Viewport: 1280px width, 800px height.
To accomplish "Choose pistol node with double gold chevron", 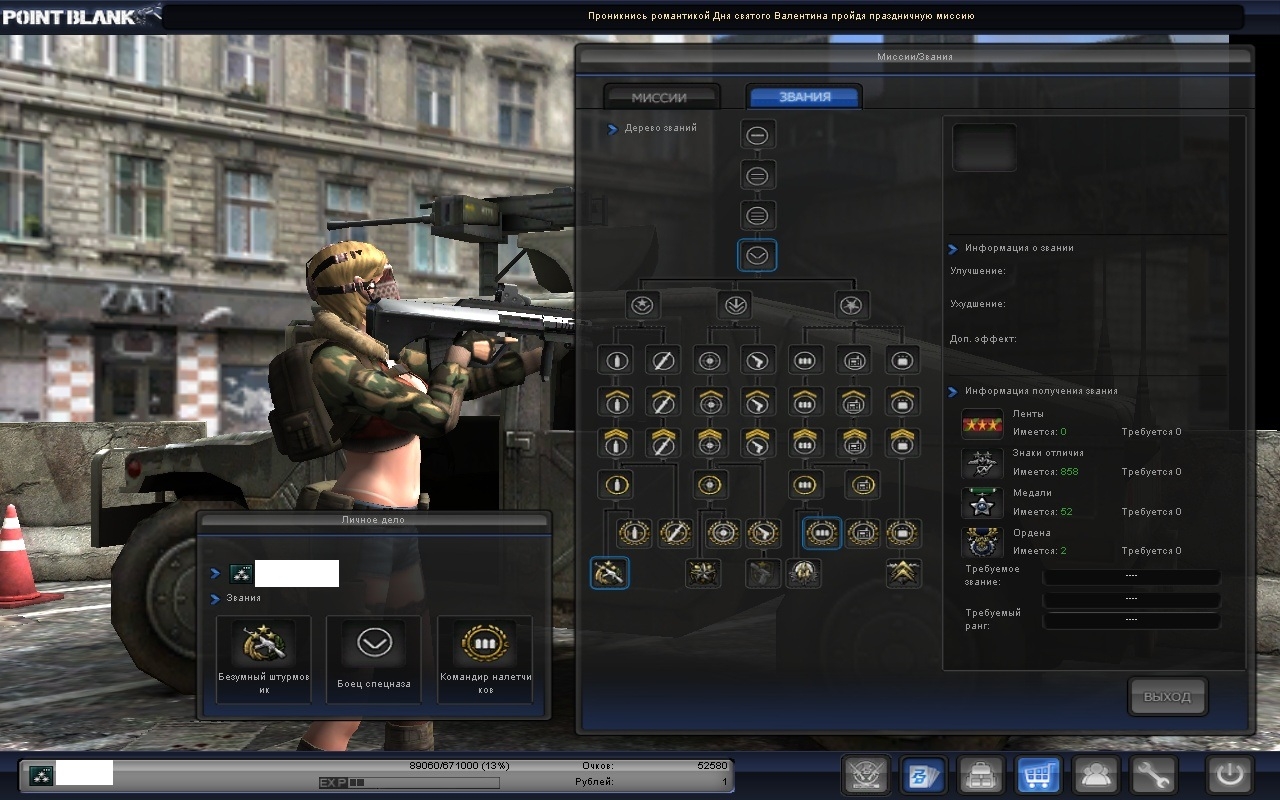I will 758,442.
